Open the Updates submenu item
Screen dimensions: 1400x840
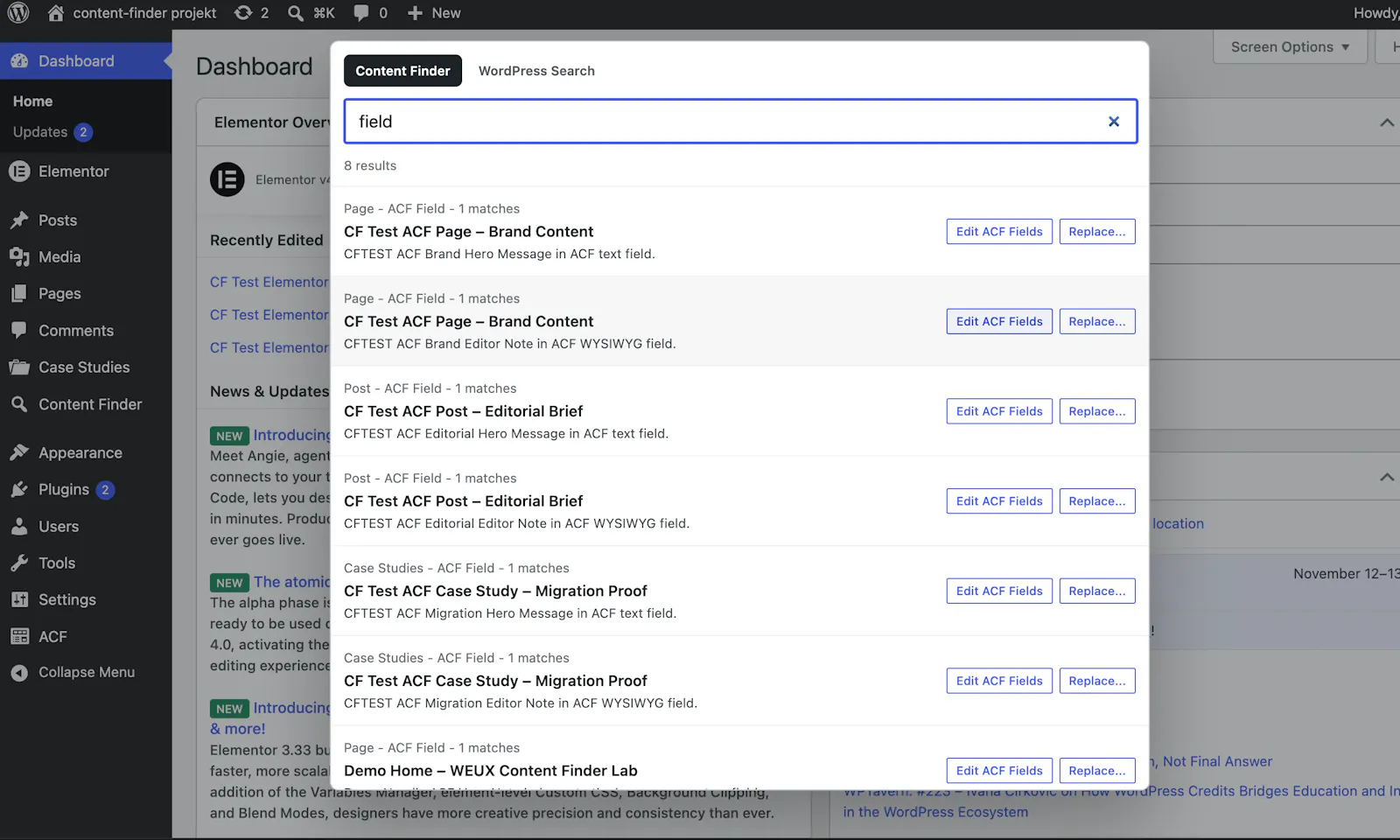52,132
